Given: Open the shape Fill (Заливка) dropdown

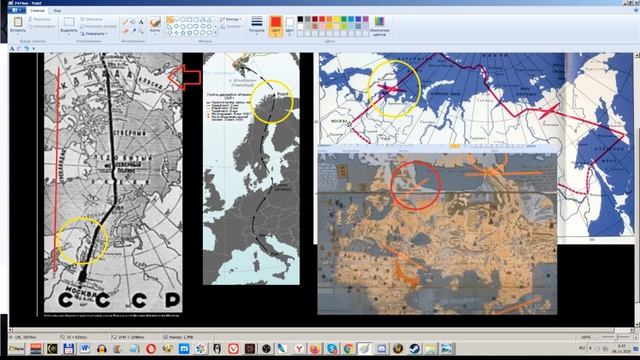Looking at the screenshot, I should click(x=231, y=27).
